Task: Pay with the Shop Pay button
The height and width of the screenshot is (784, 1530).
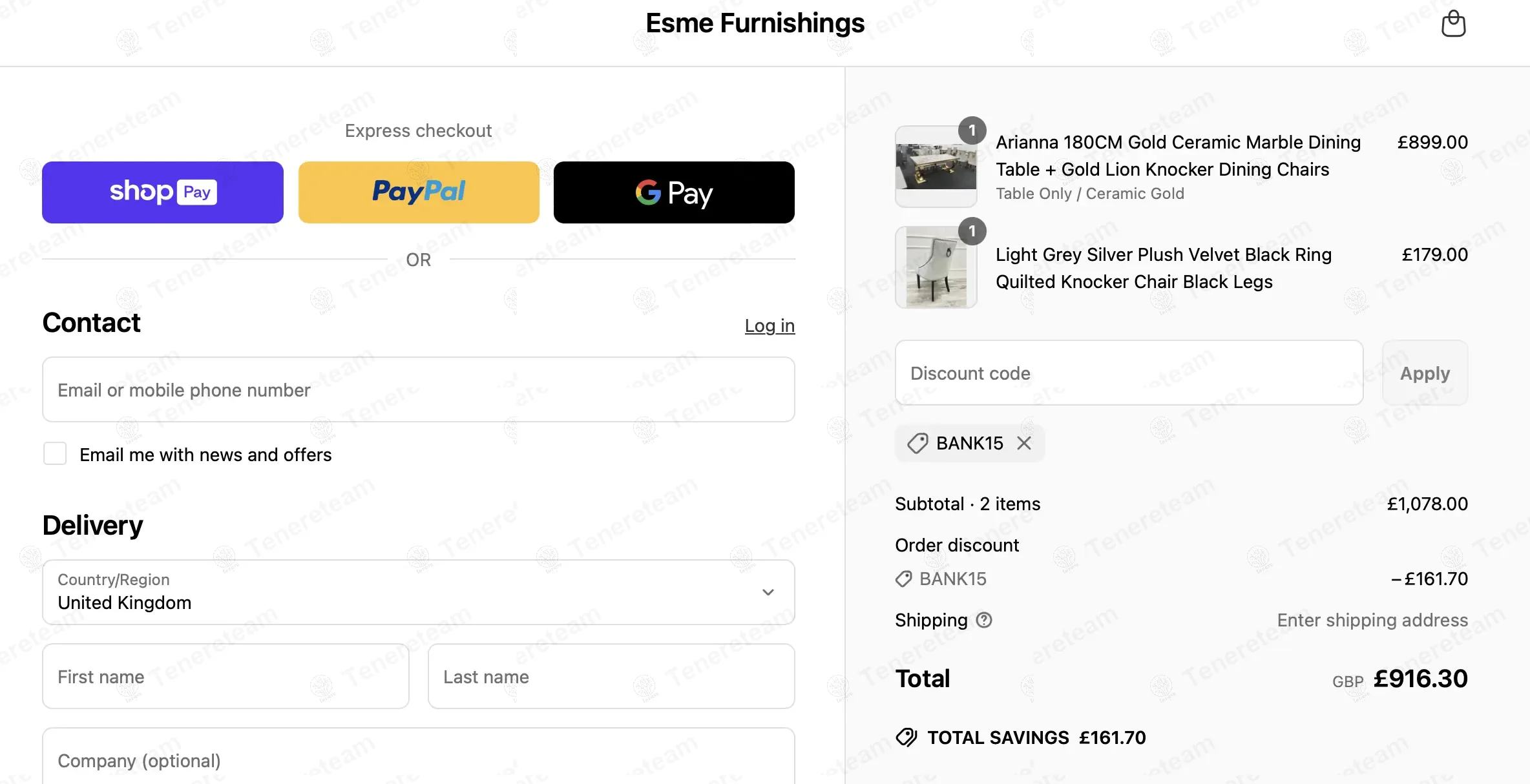Action: tap(163, 192)
